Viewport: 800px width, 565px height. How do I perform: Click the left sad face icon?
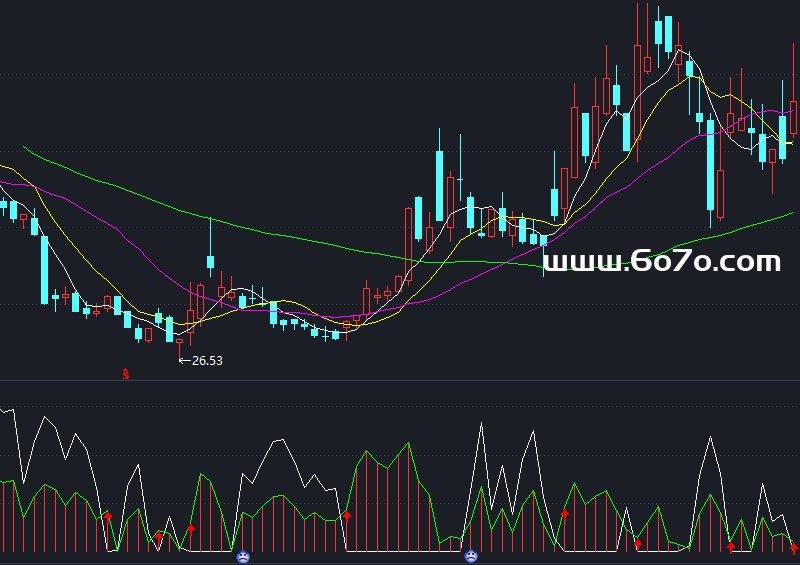242,556
